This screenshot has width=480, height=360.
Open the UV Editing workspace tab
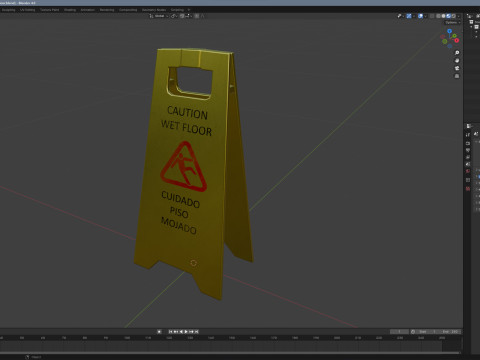point(27,10)
